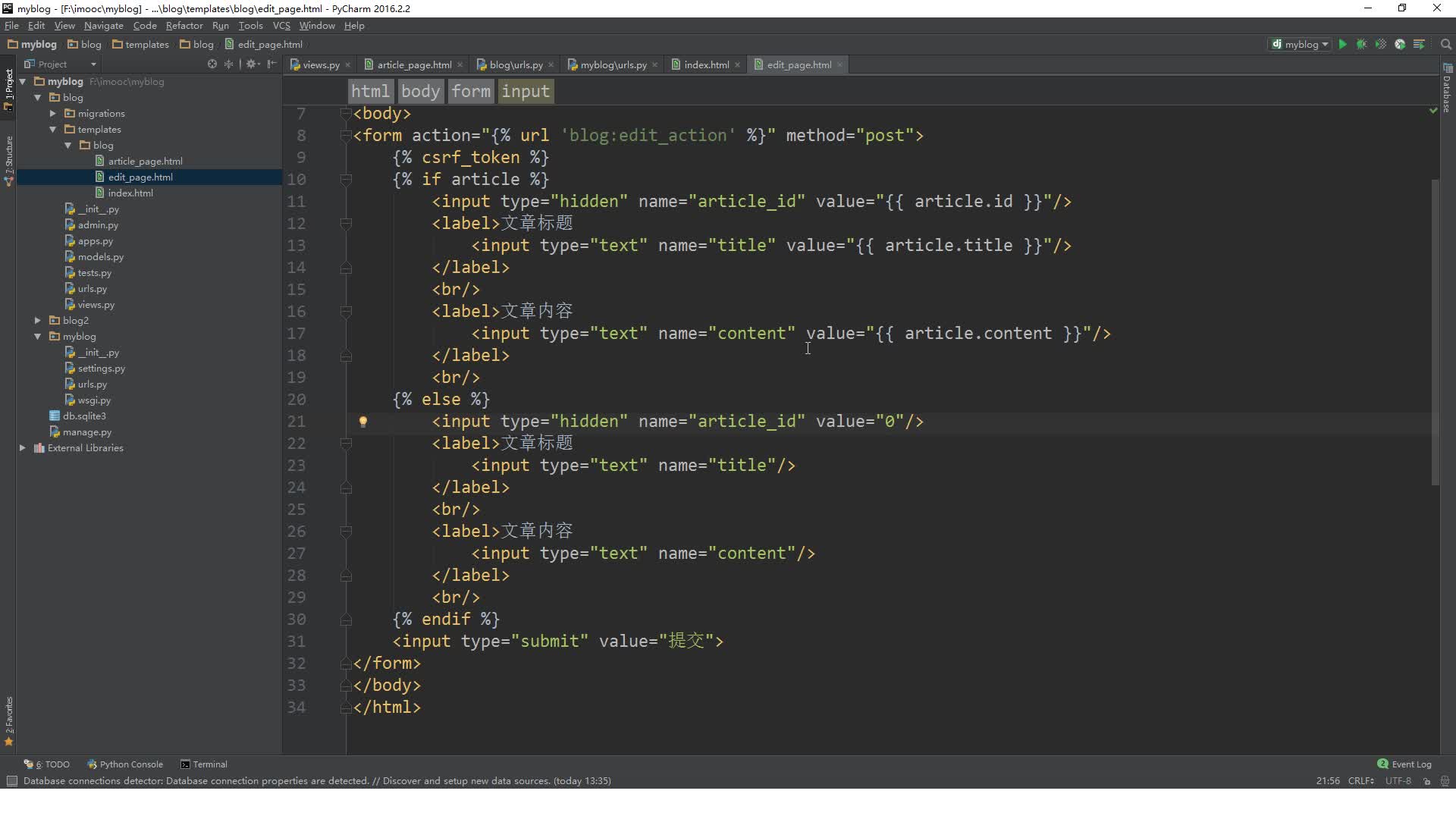Open the Event Log

point(1404,764)
